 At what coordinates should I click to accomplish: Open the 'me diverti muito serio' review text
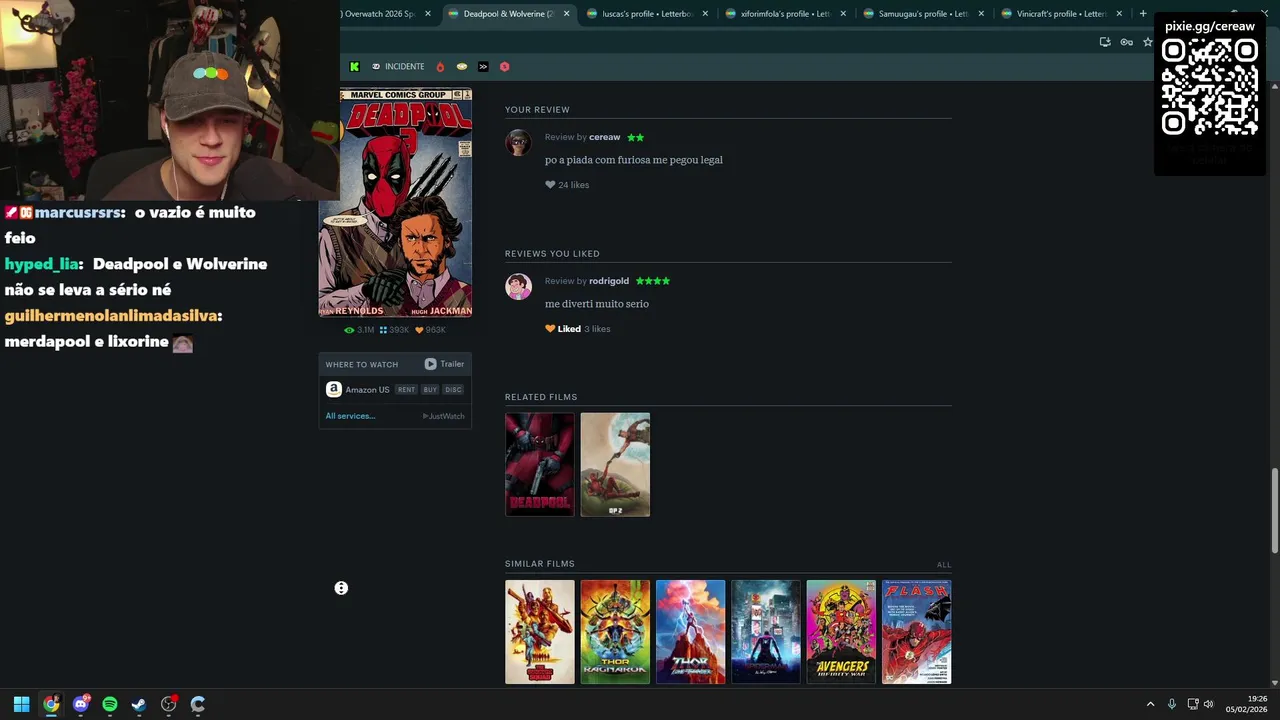[597, 304]
